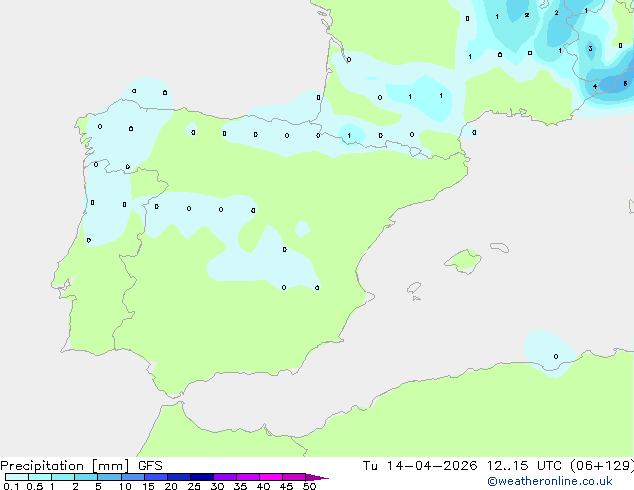Click the 45 to 50 mm legend swatch
Viewport: 634px width, 490px height.
coord(294,477)
